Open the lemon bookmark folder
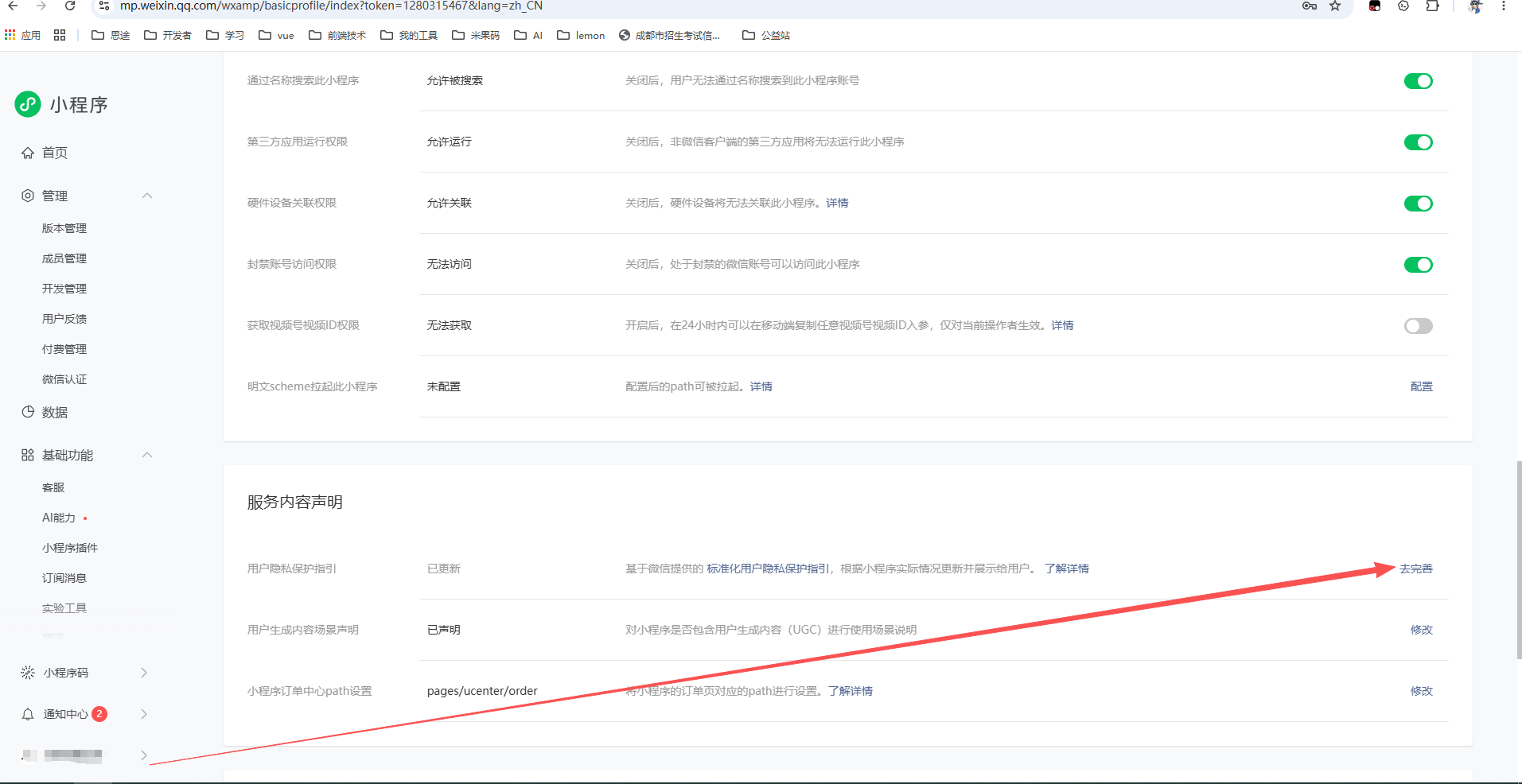This screenshot has height=784, width=1522. pyautogui.click(x=581, y=35)
